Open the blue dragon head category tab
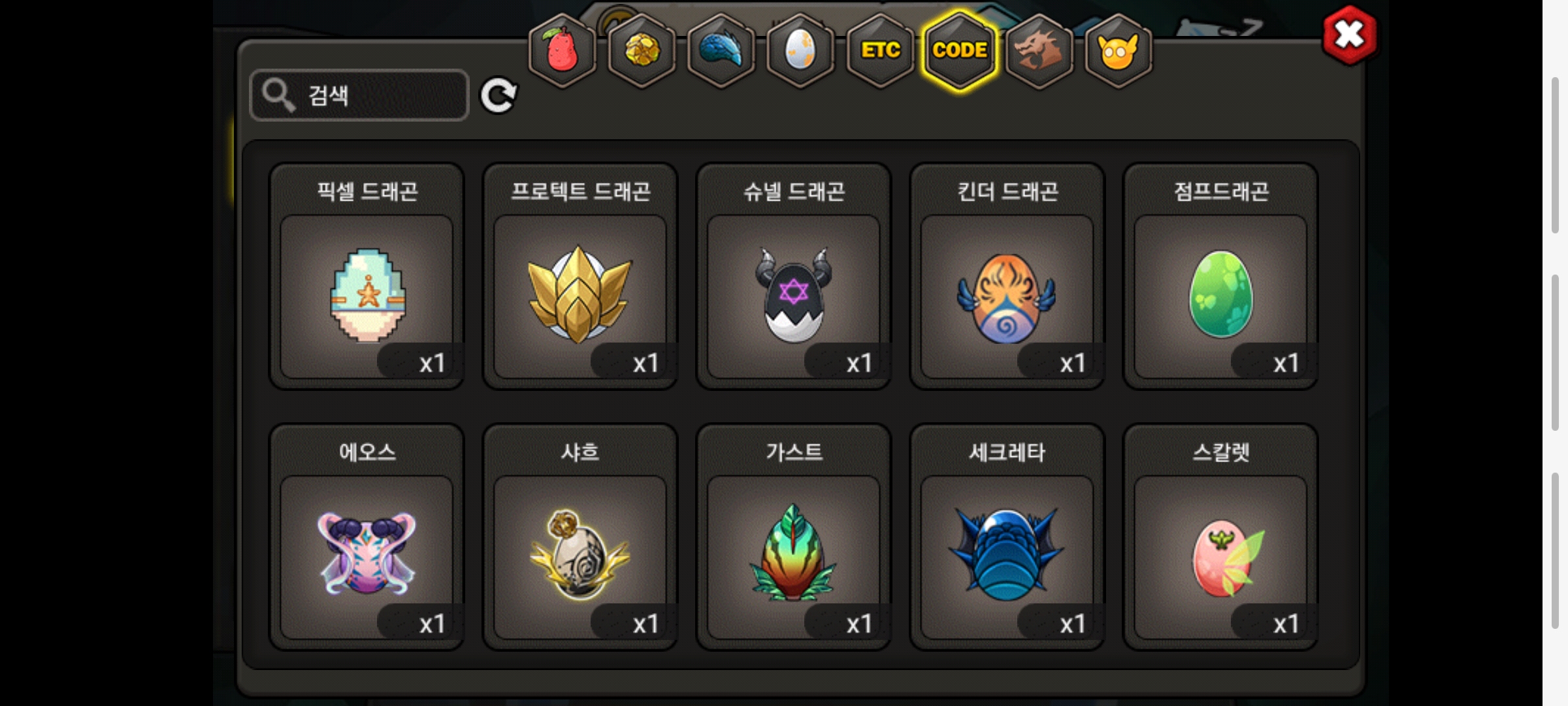 click(721, 50)
